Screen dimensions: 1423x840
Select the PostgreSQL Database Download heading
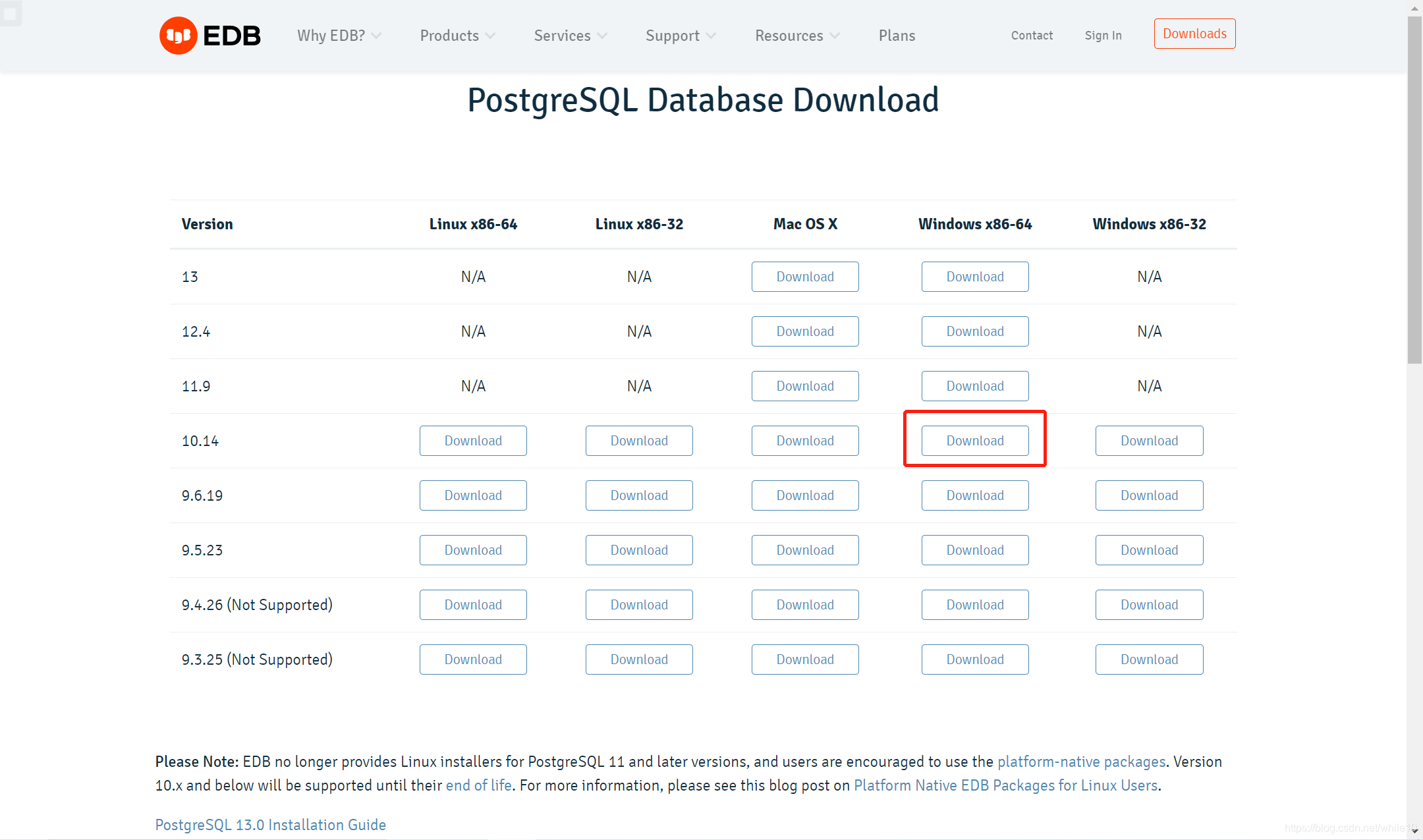(x=703, y=100)
